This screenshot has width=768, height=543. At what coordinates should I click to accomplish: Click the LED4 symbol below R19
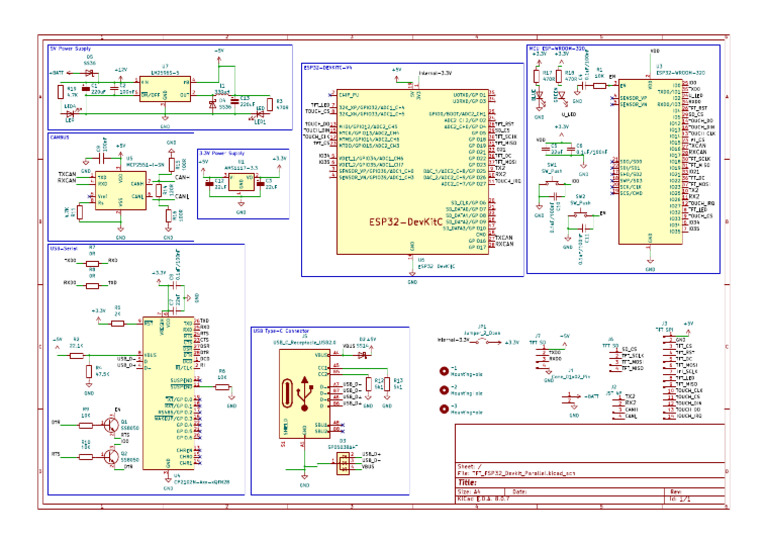69,114
